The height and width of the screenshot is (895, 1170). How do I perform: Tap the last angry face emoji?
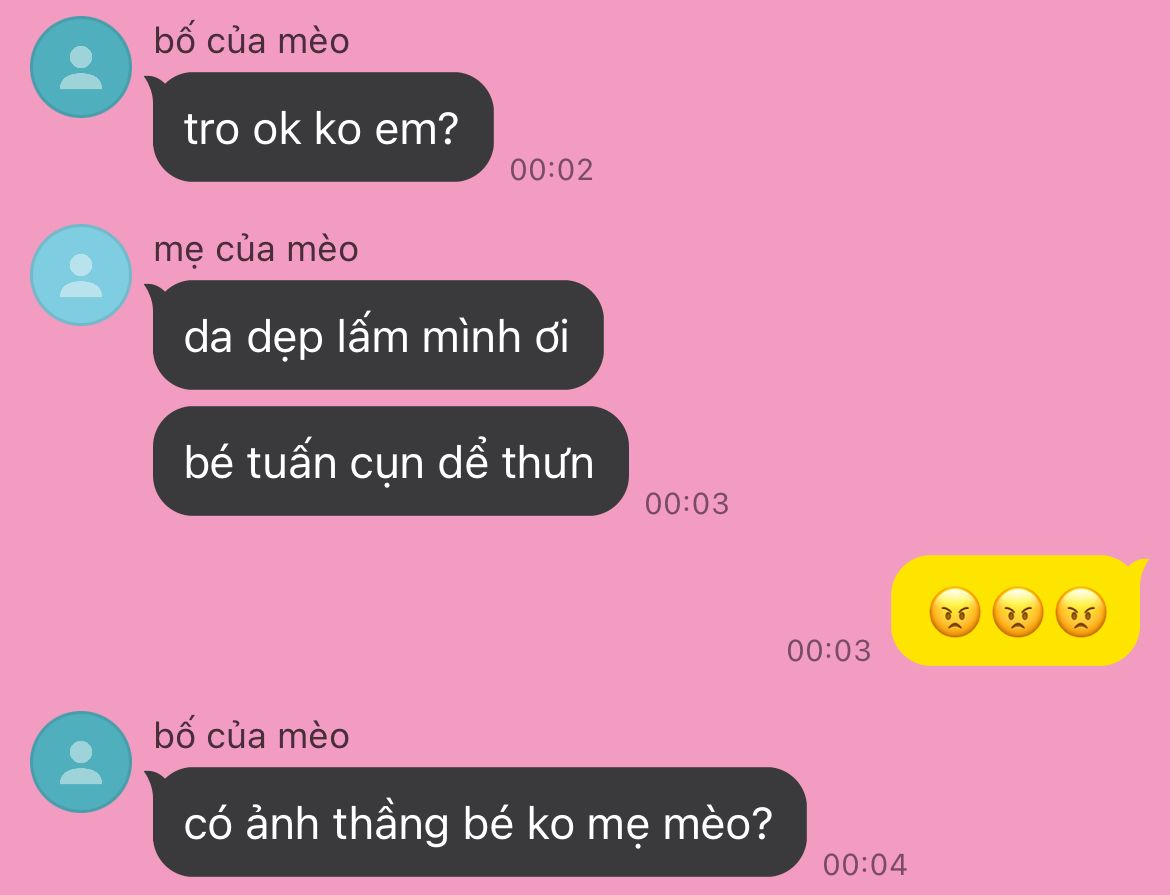1081,612
